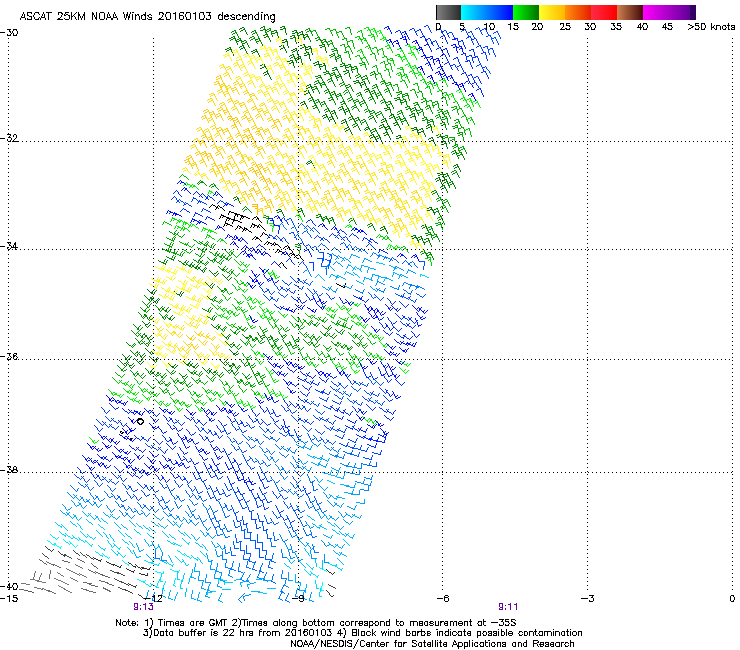Click the -9 longitude axis label
The width and height of the screenshot is (740, 650).
click(x=298, y=599)
